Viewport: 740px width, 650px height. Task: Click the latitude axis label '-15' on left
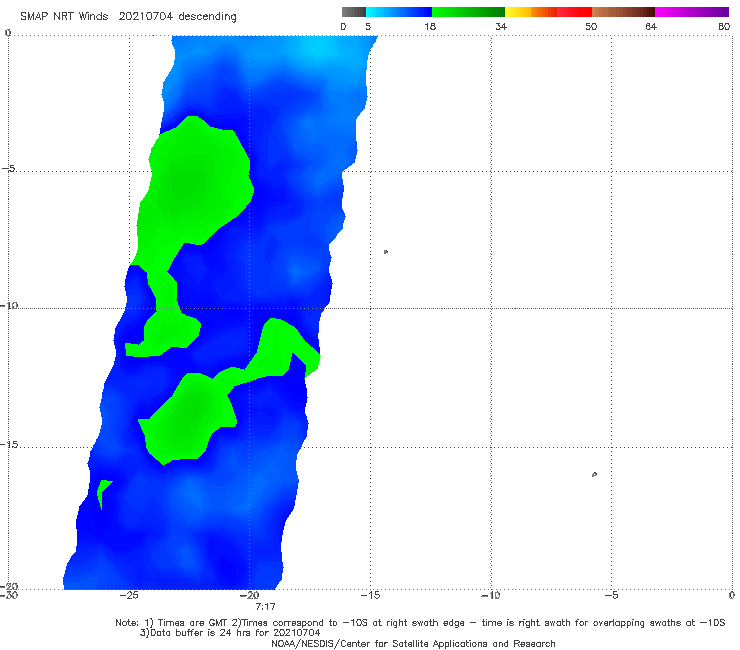pos(9,445)
